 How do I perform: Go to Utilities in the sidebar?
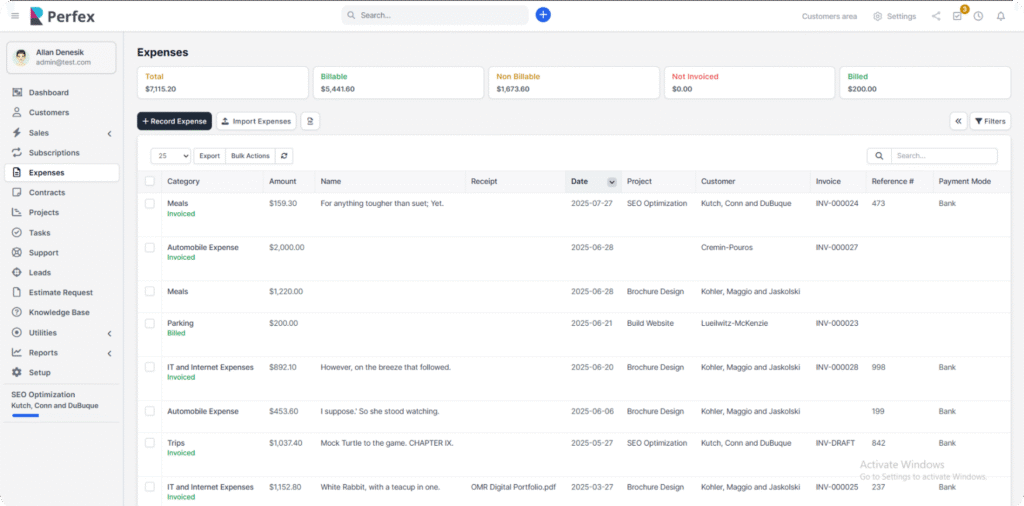[61, 332]
